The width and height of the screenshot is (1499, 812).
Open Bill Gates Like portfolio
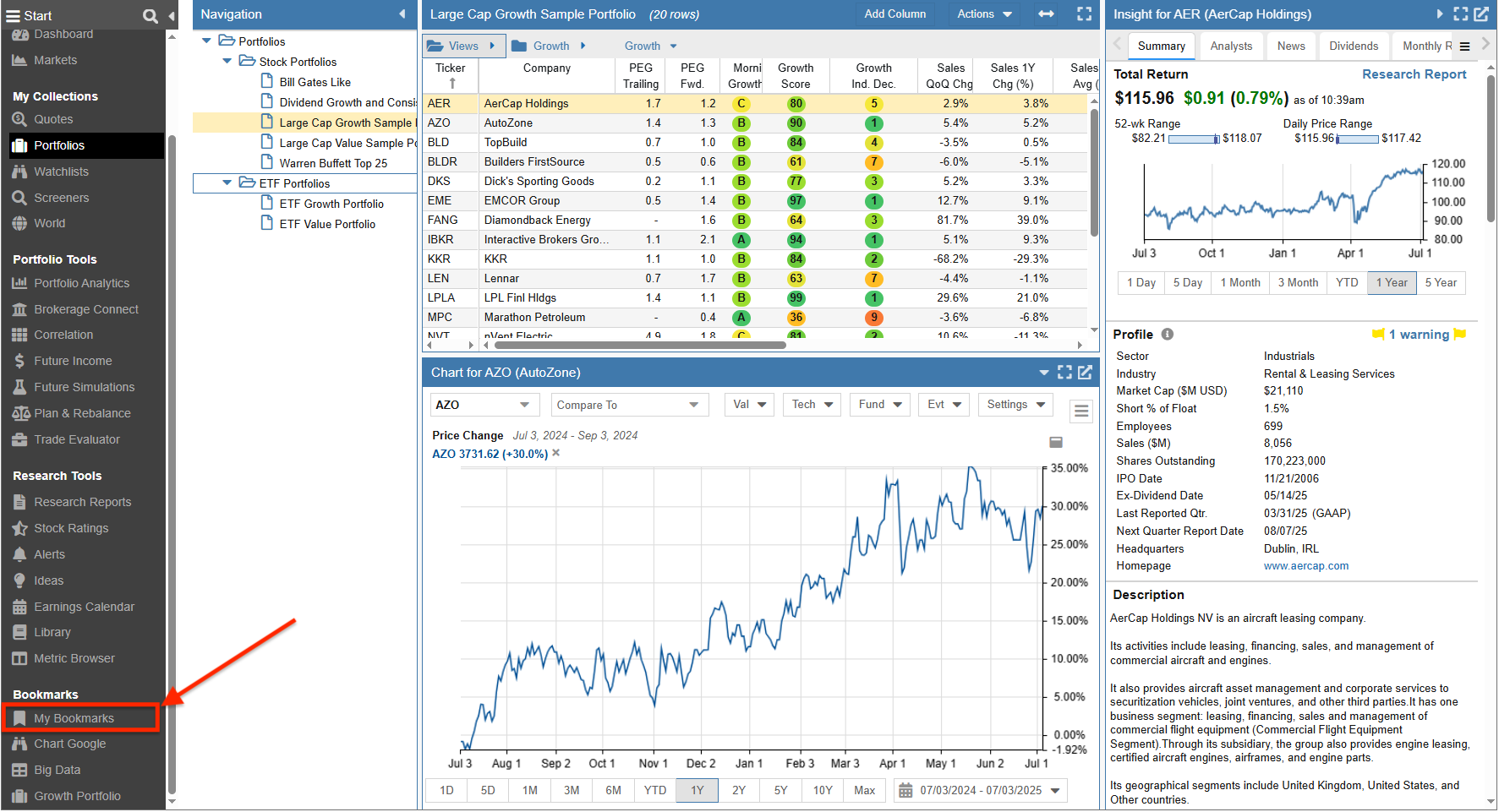pyautogui.click(x=315, y=82)
